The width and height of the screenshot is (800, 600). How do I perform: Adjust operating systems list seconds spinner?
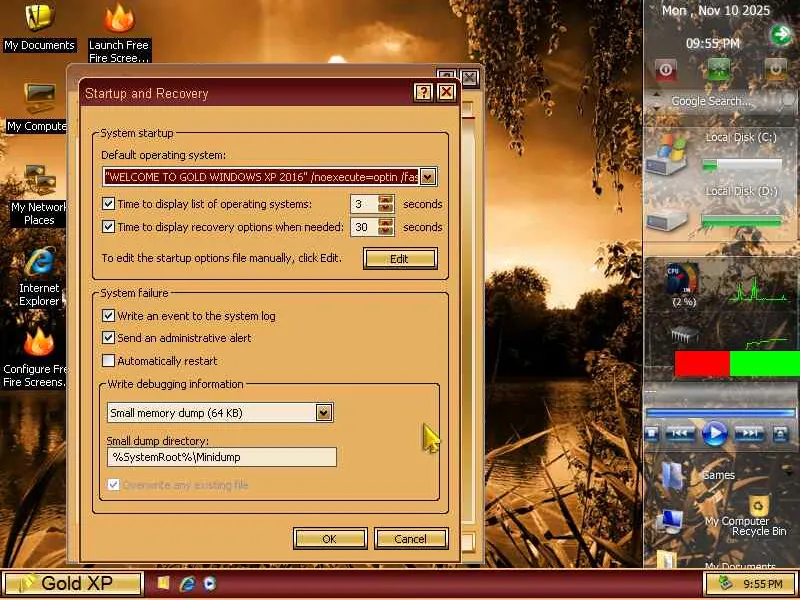(386, 204)
